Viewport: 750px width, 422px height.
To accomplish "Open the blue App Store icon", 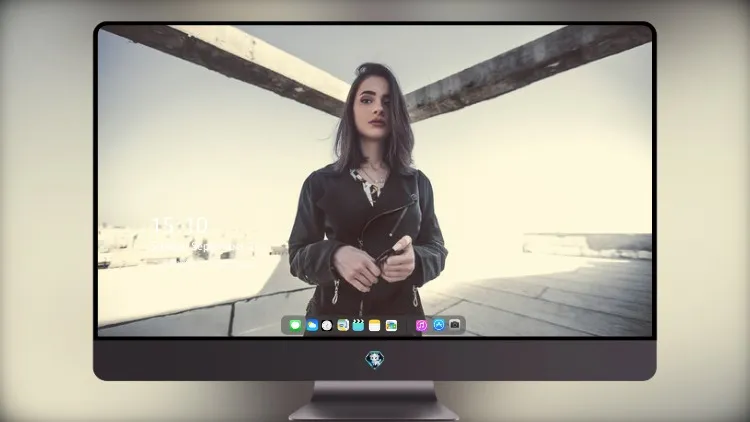I will point(439,325).
